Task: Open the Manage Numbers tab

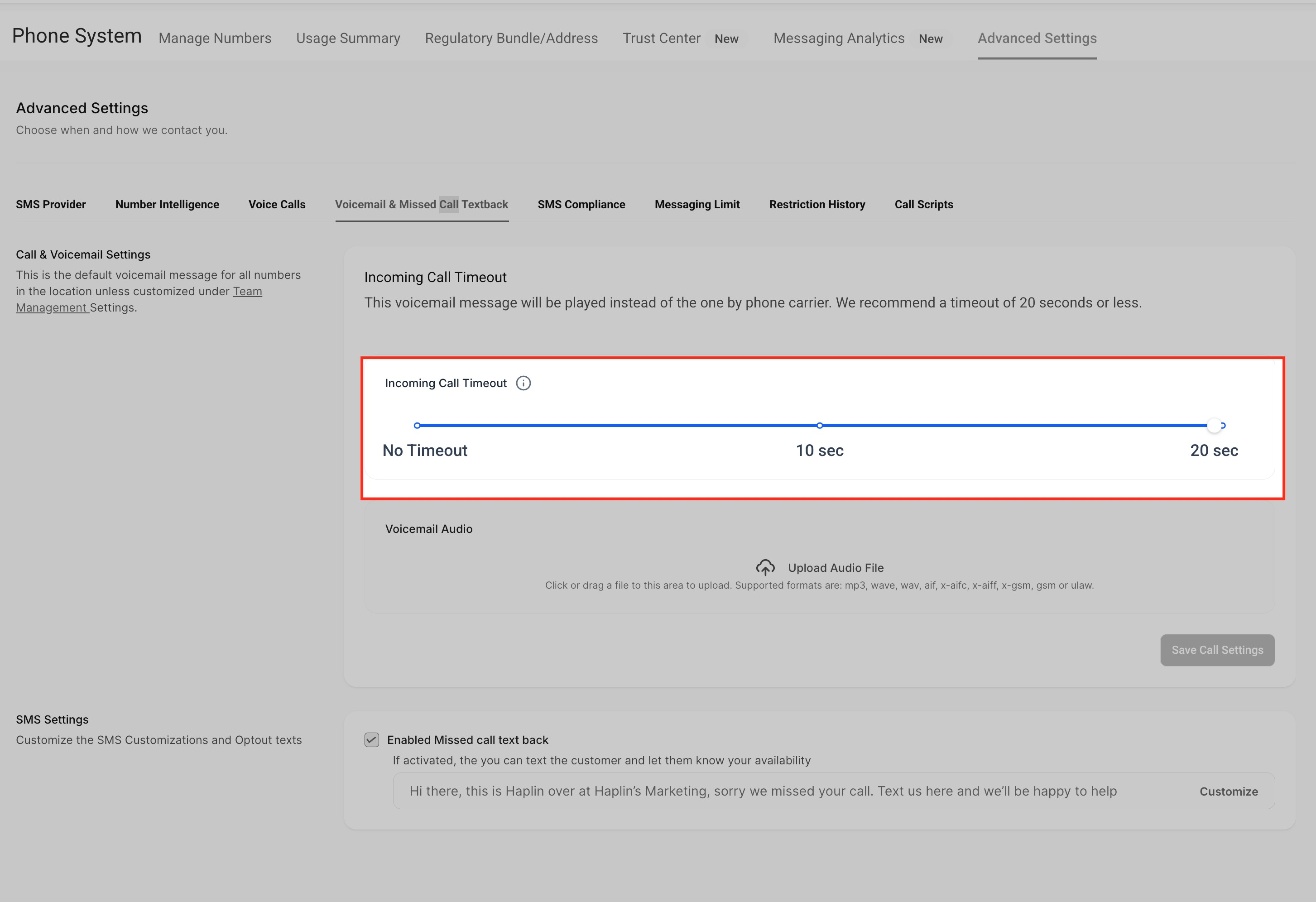Action: 215,38
